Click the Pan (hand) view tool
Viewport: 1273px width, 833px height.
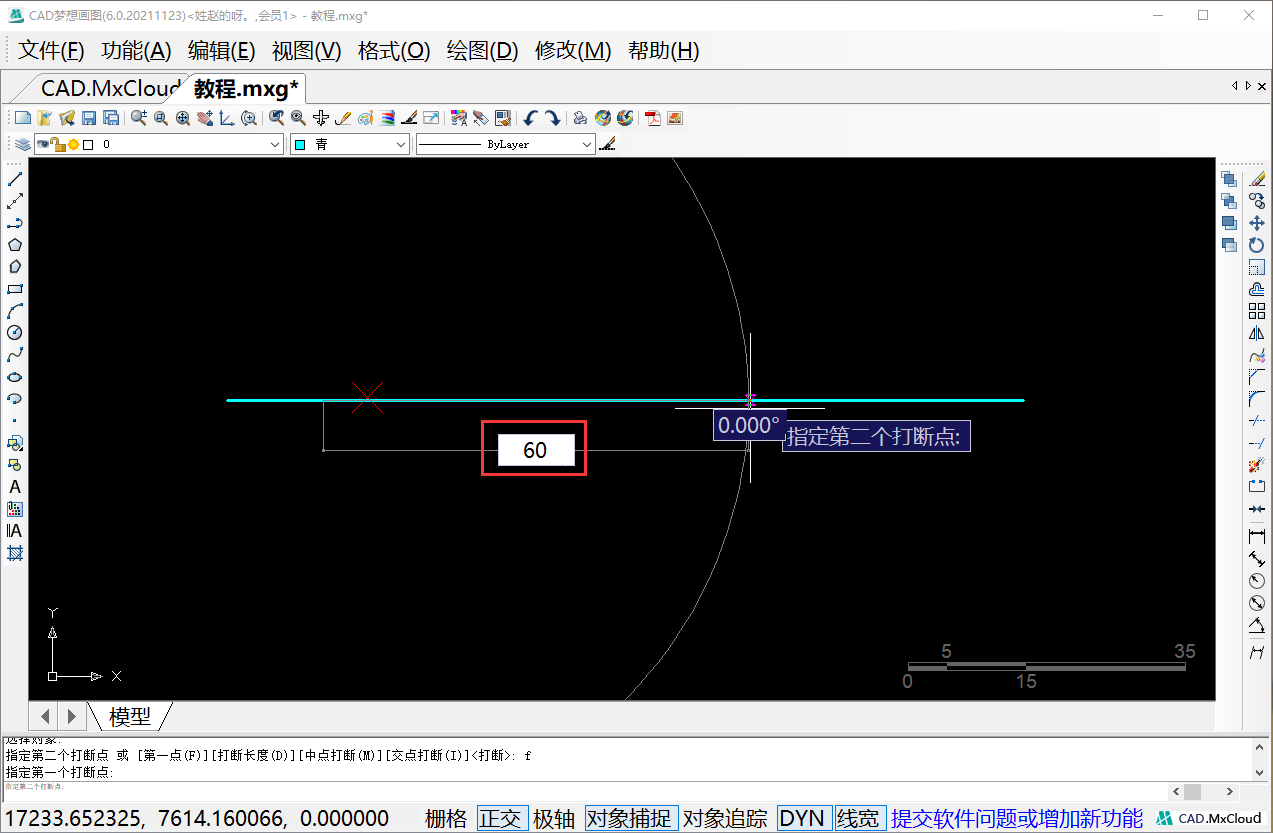point(205,118)
